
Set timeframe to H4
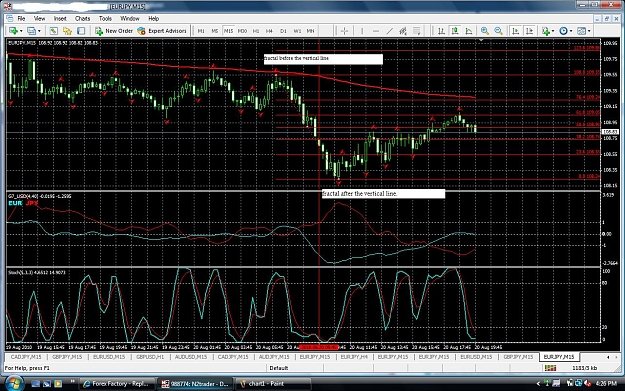(x=269, y=31)
